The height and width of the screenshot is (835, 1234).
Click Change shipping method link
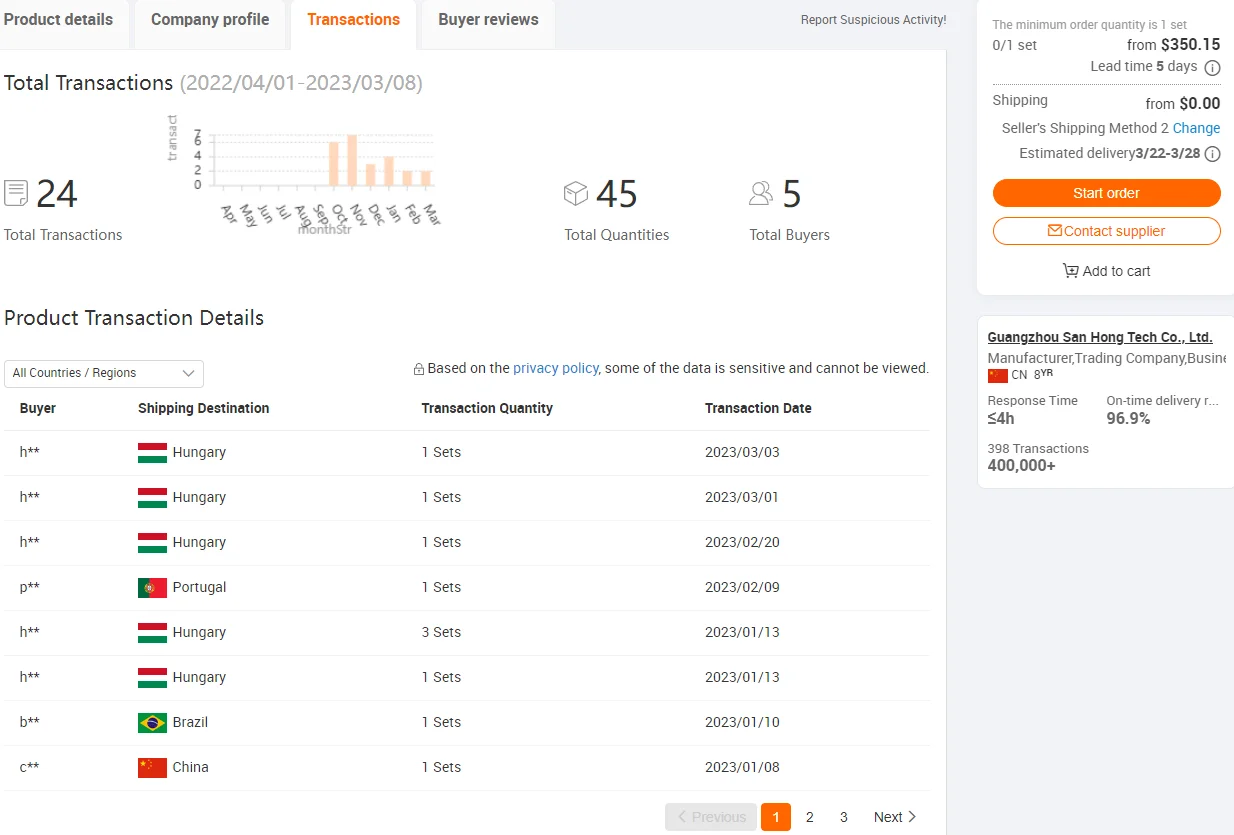click(1196, 128)
